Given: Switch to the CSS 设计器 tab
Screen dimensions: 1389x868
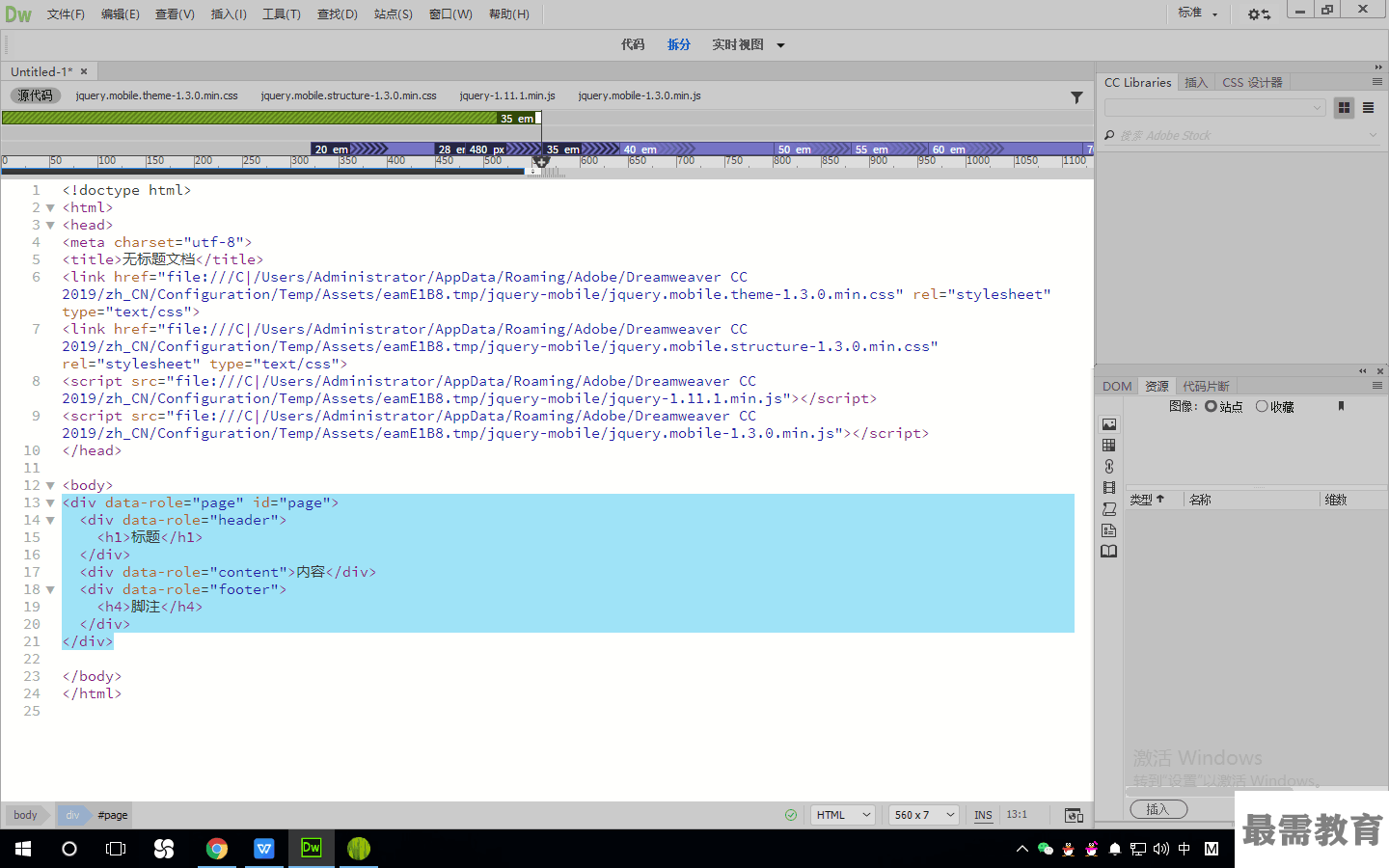Looking at the screenshot, I should pyautogui.click(x=1252, y=83).
